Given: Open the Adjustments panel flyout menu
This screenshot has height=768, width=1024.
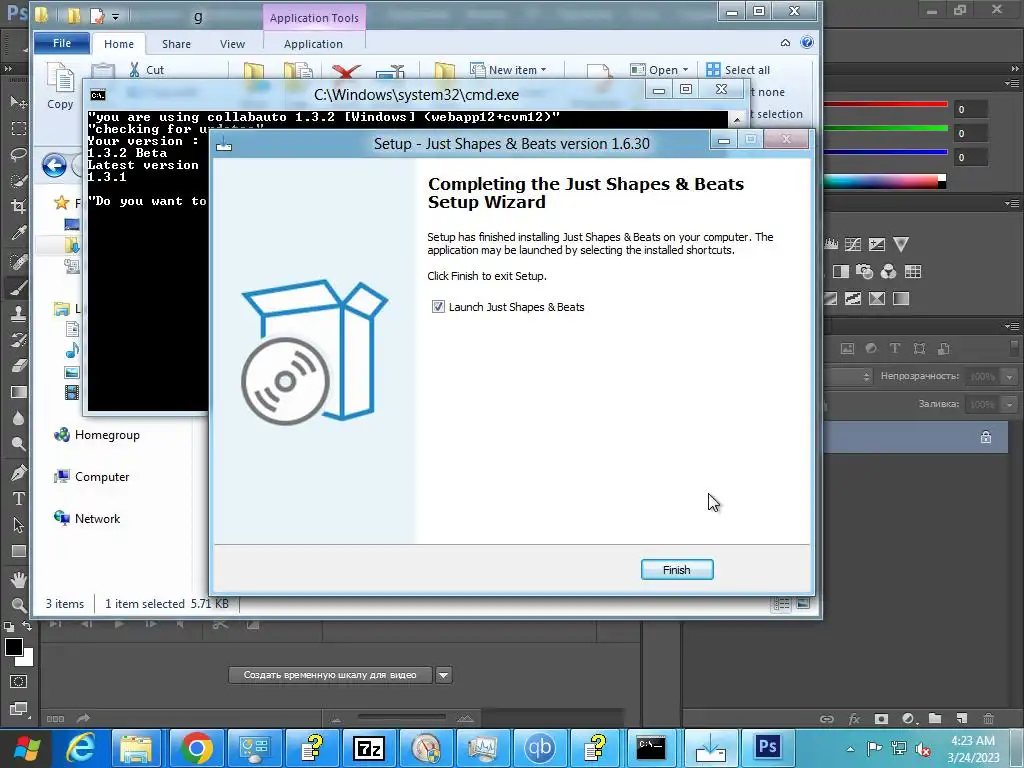Looking at the screenshot, I should [x=1011, y=204].
